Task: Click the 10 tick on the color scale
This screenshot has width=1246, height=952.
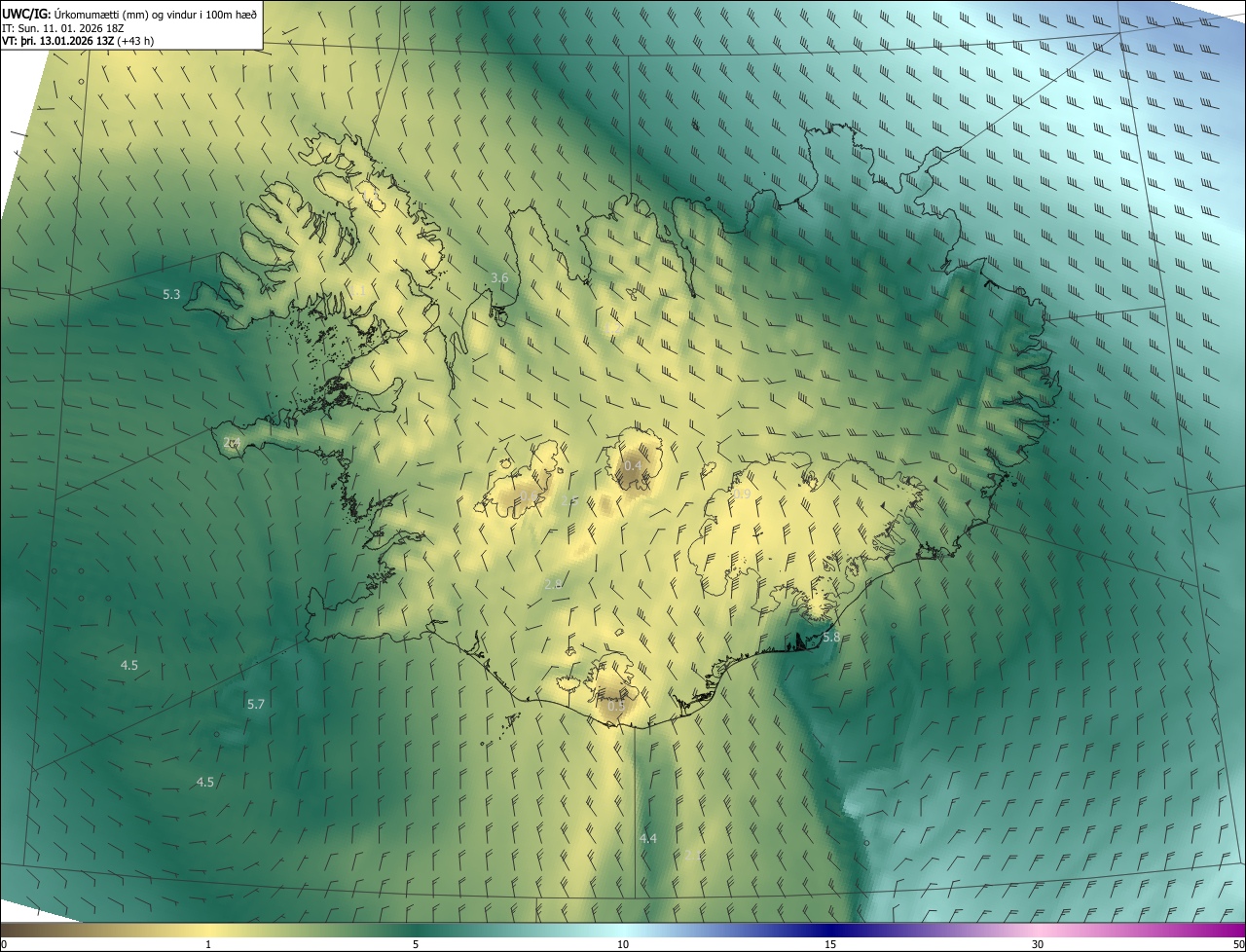Action: coord(623,944)
